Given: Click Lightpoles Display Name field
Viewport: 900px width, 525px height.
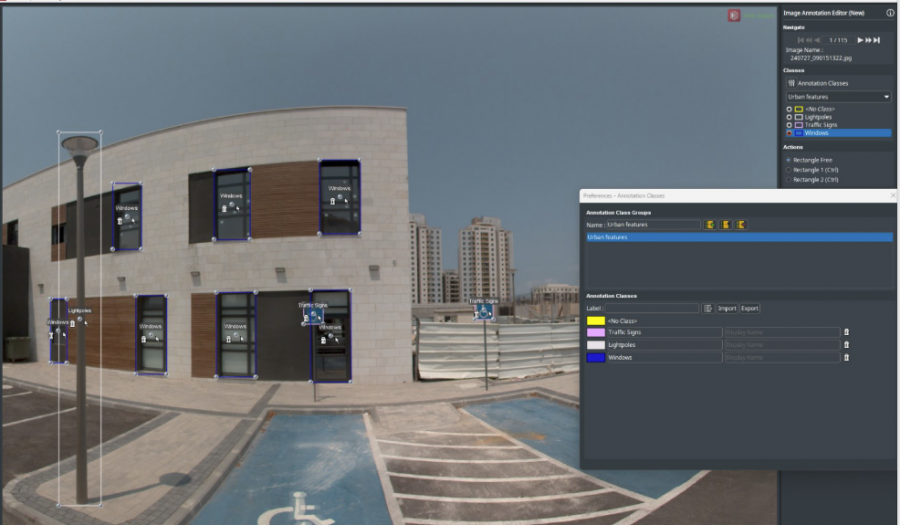Looking at the screenshot, I should click(x=782, y=345).
